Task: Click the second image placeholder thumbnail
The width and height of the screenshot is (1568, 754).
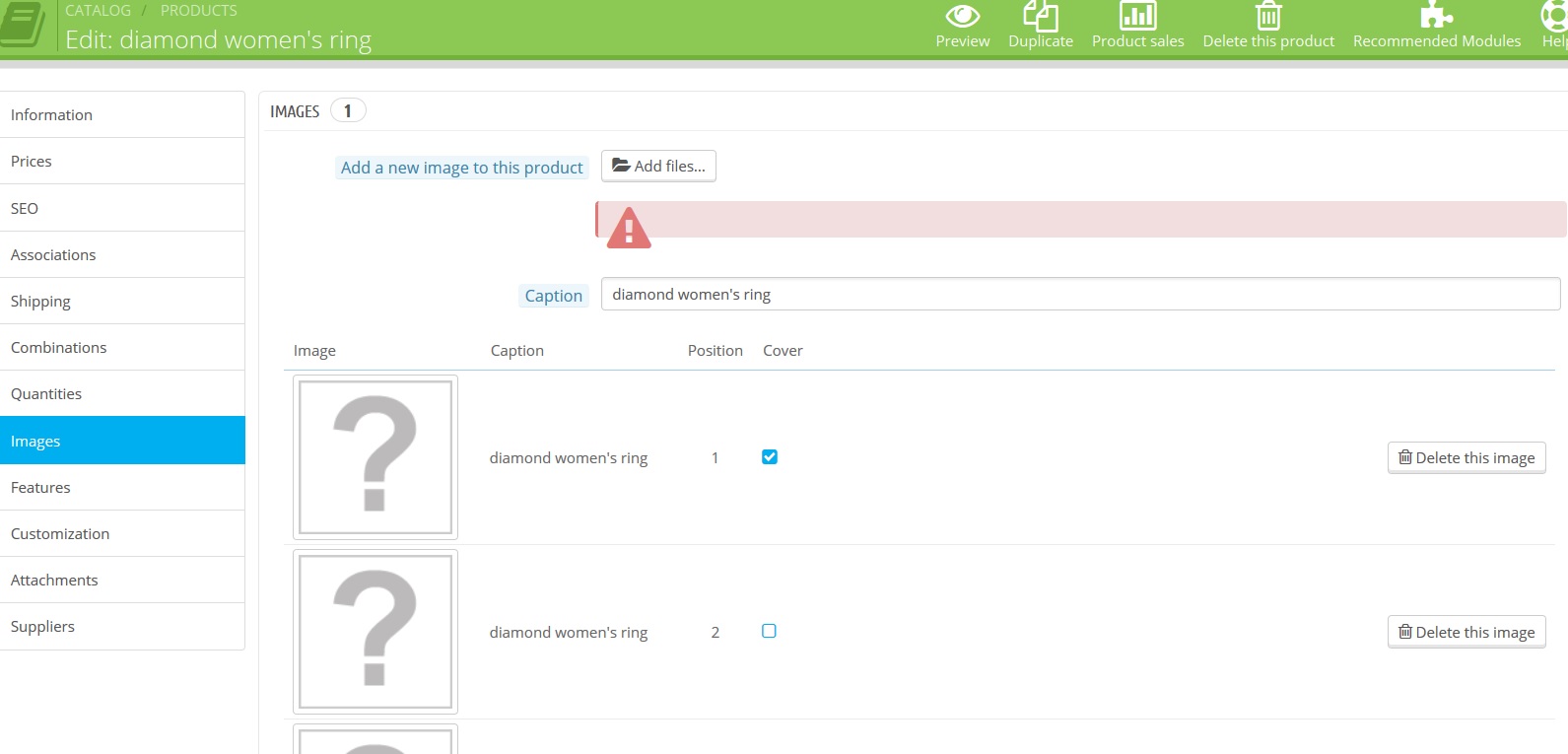Action: 375,632
